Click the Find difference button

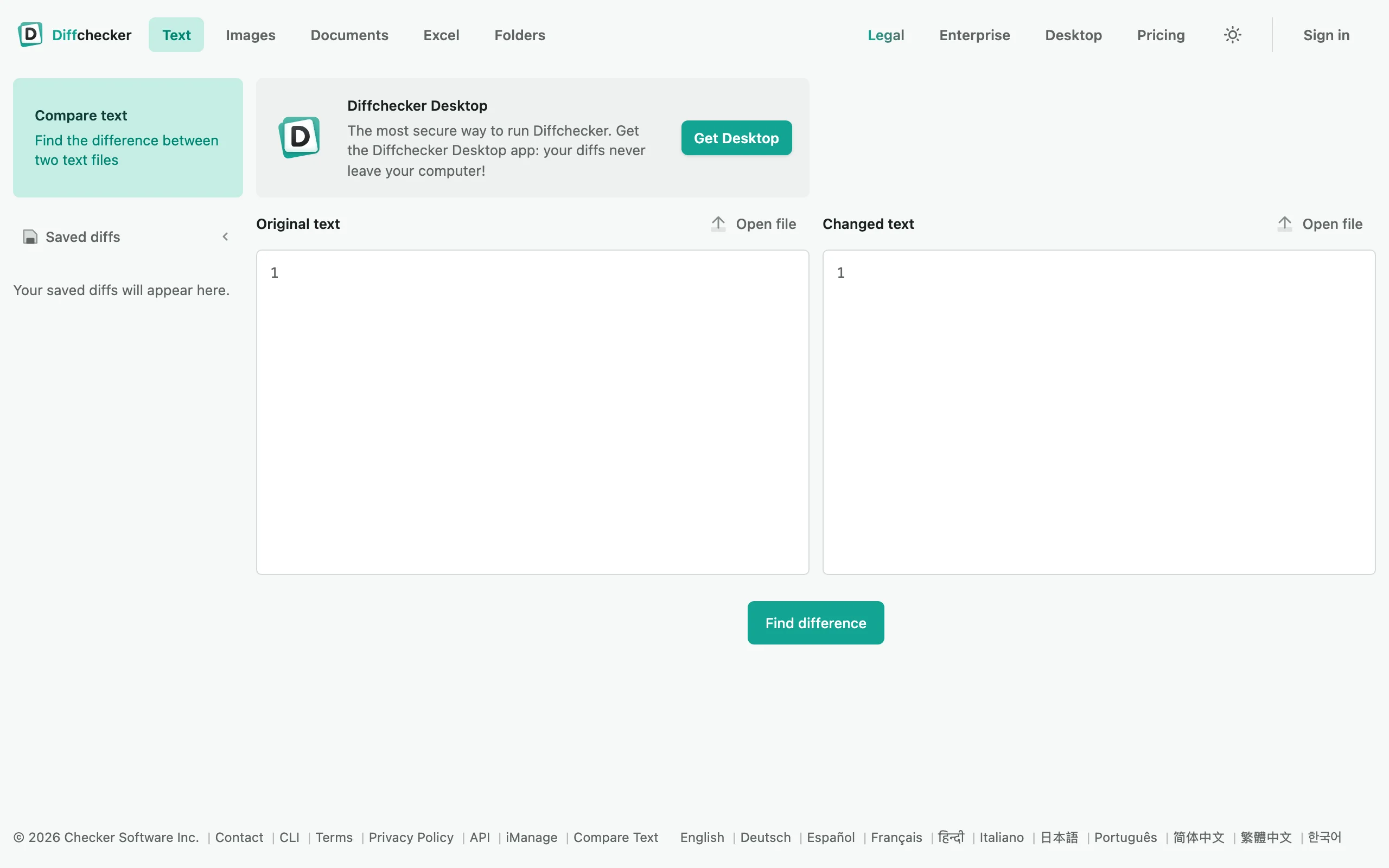(815, 623)
